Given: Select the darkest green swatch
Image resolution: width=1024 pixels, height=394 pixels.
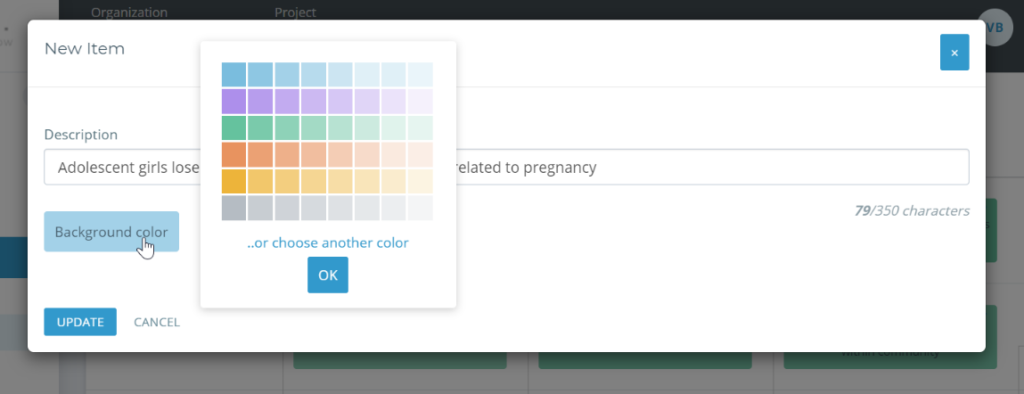Looking at the screenshot, I should (x=234, y=128).
